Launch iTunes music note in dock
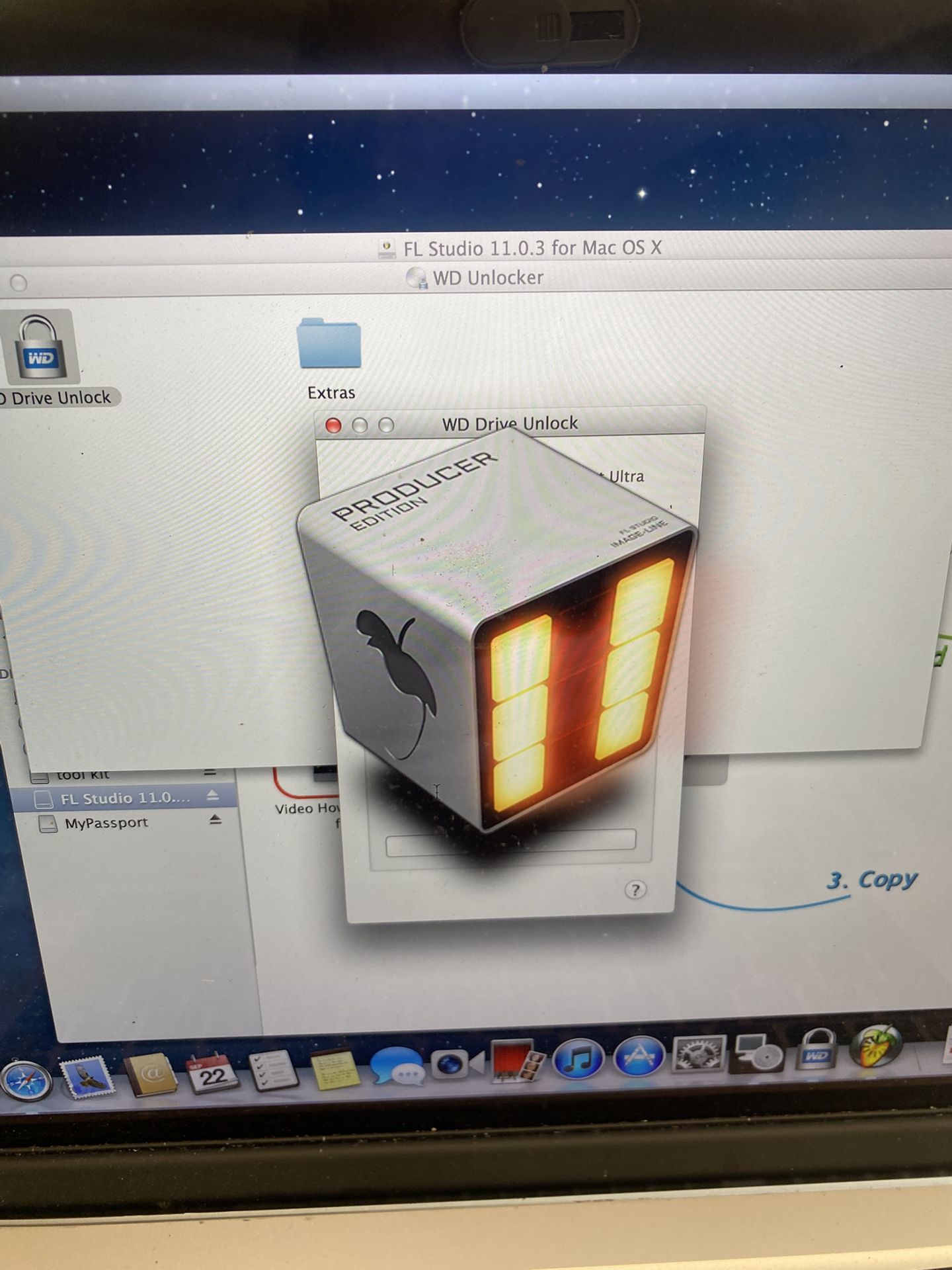Viewport: 952px width, 1270px height. (578, 1059)
